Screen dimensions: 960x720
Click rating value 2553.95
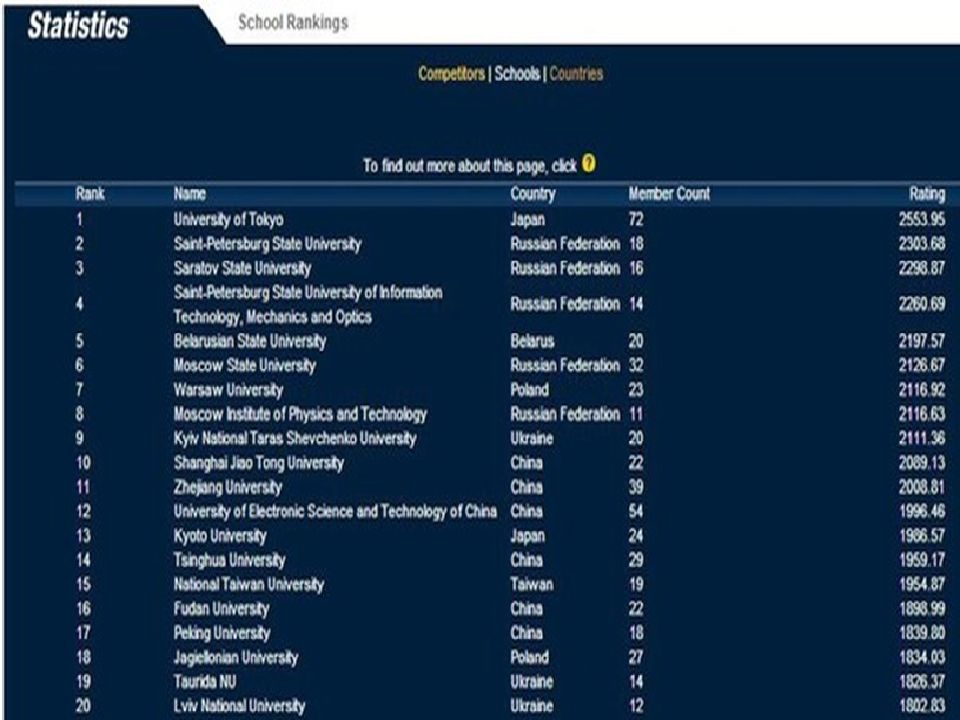pos(921,219)
